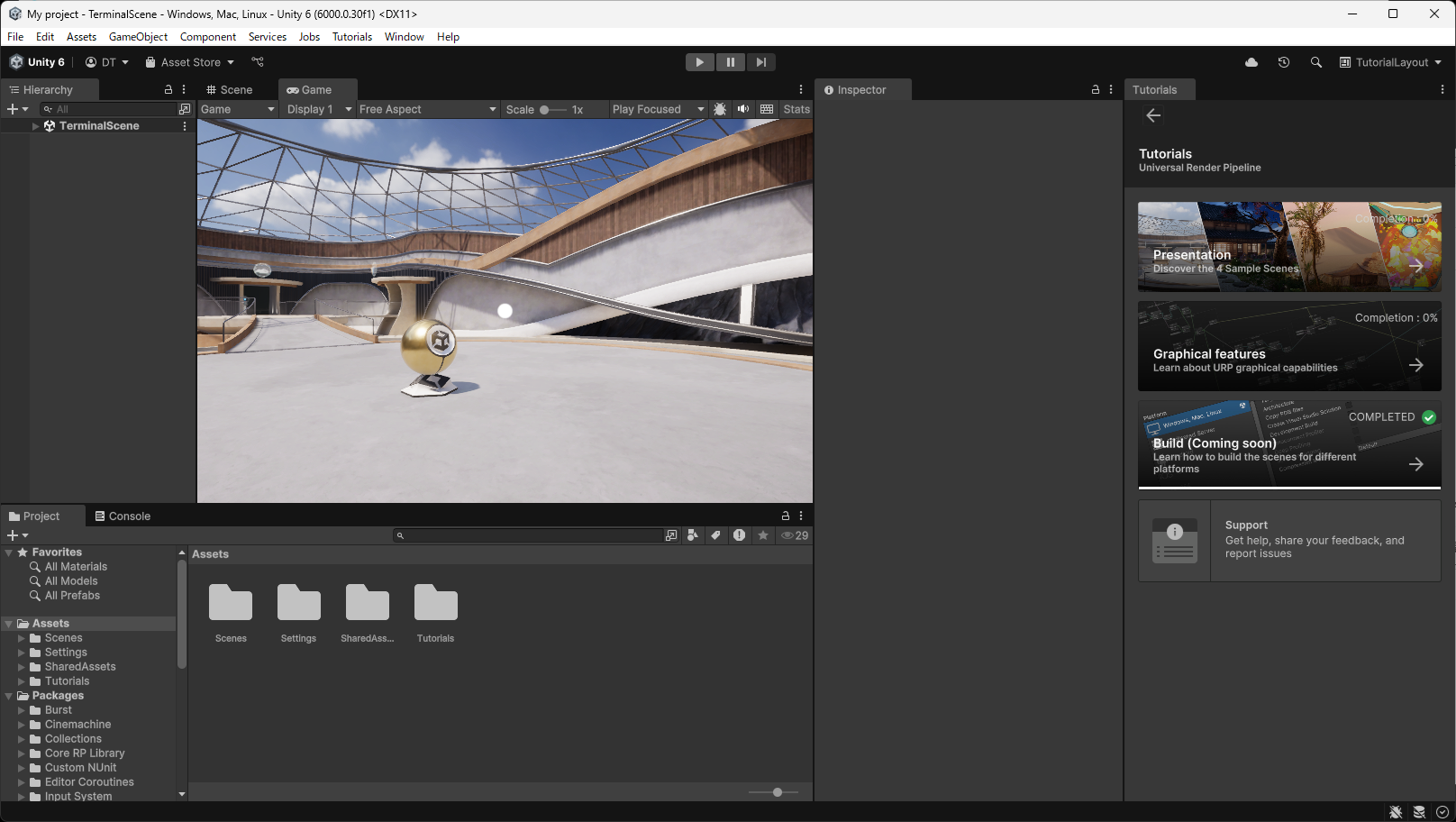Expand the TerminalScene hierarchy item
This screenshot has width=1456, height=822.
(35, 126)
